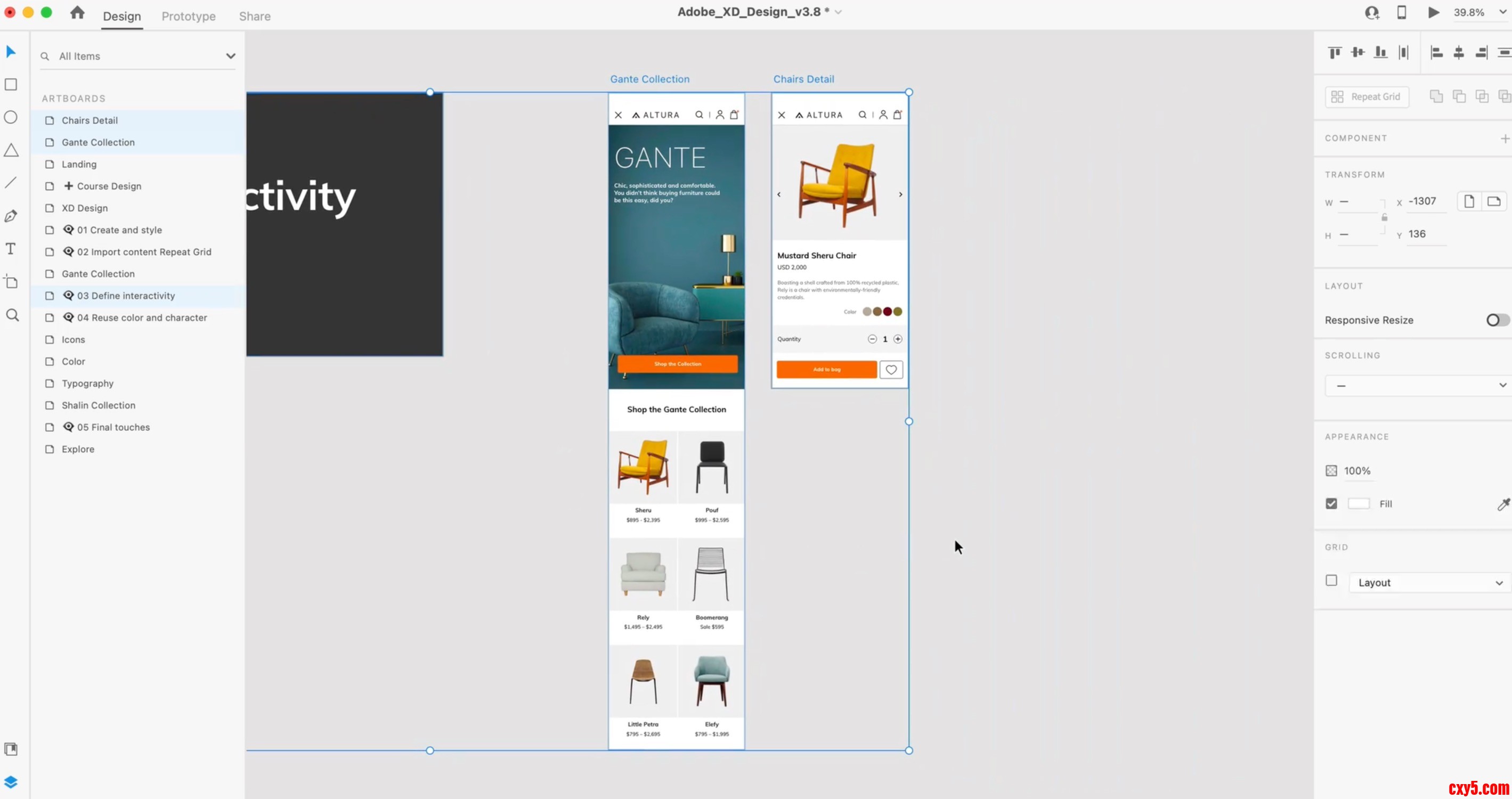This screenshot has height=799, width=1512.
Task: Select the Shalin Collection artboard in list
Action: [x=98, y=405]
